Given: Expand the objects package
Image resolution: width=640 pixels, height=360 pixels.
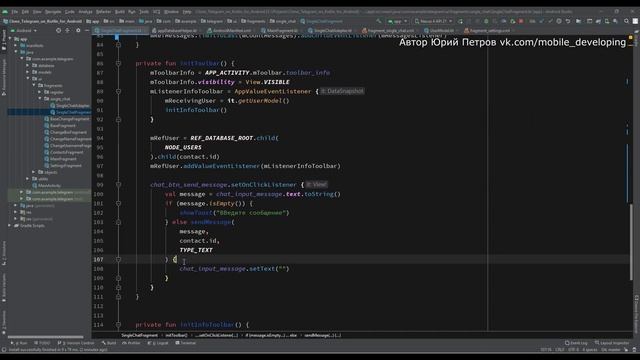Looking at the screenshot, I should tap(34, 172).
